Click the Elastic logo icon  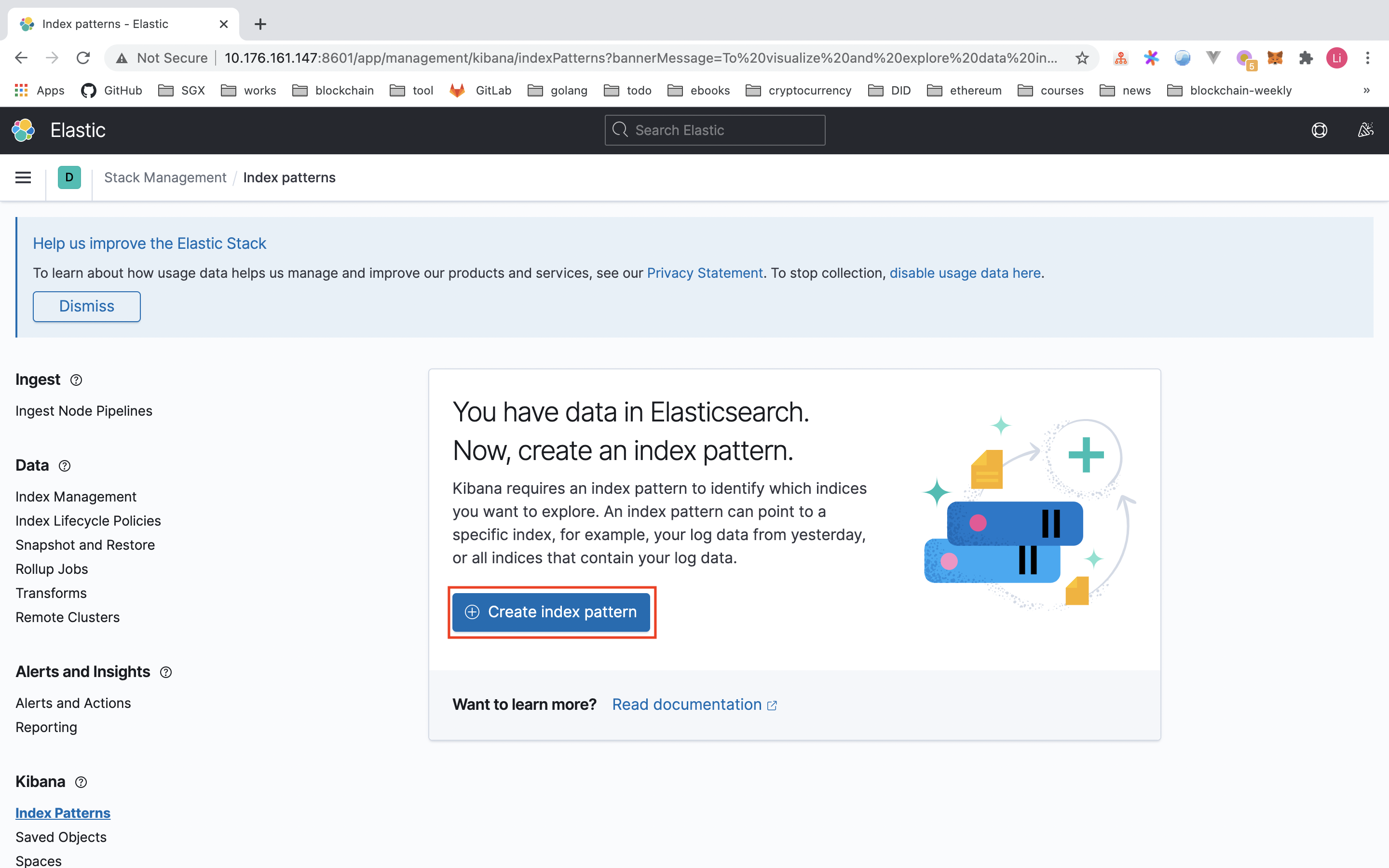point(24,130)
